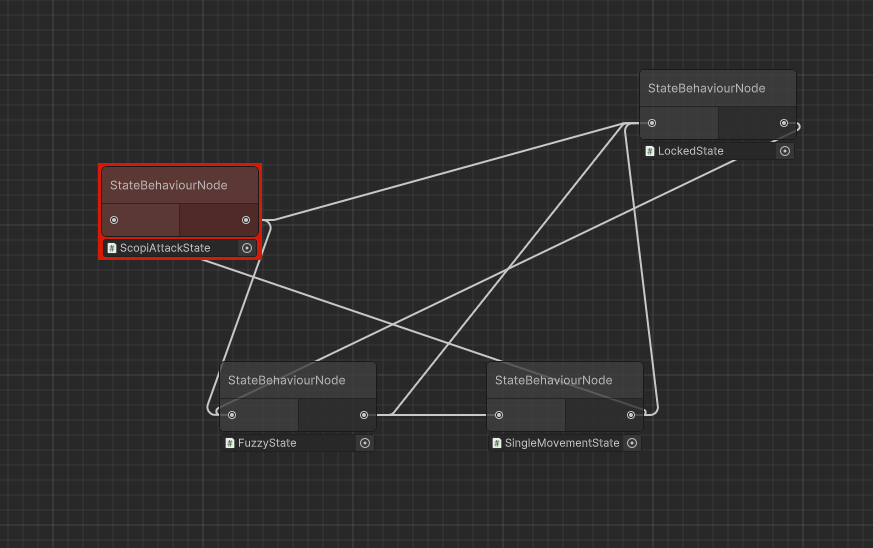Click the input port of the LockedState node
This screenshot has height=548, width=873.
tap(652, 123)
